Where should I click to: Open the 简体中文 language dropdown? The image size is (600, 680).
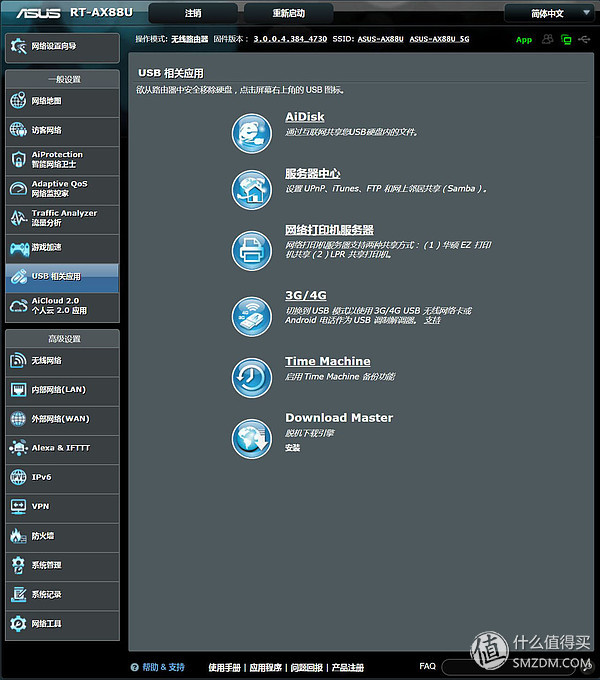[x=550, y=13]
